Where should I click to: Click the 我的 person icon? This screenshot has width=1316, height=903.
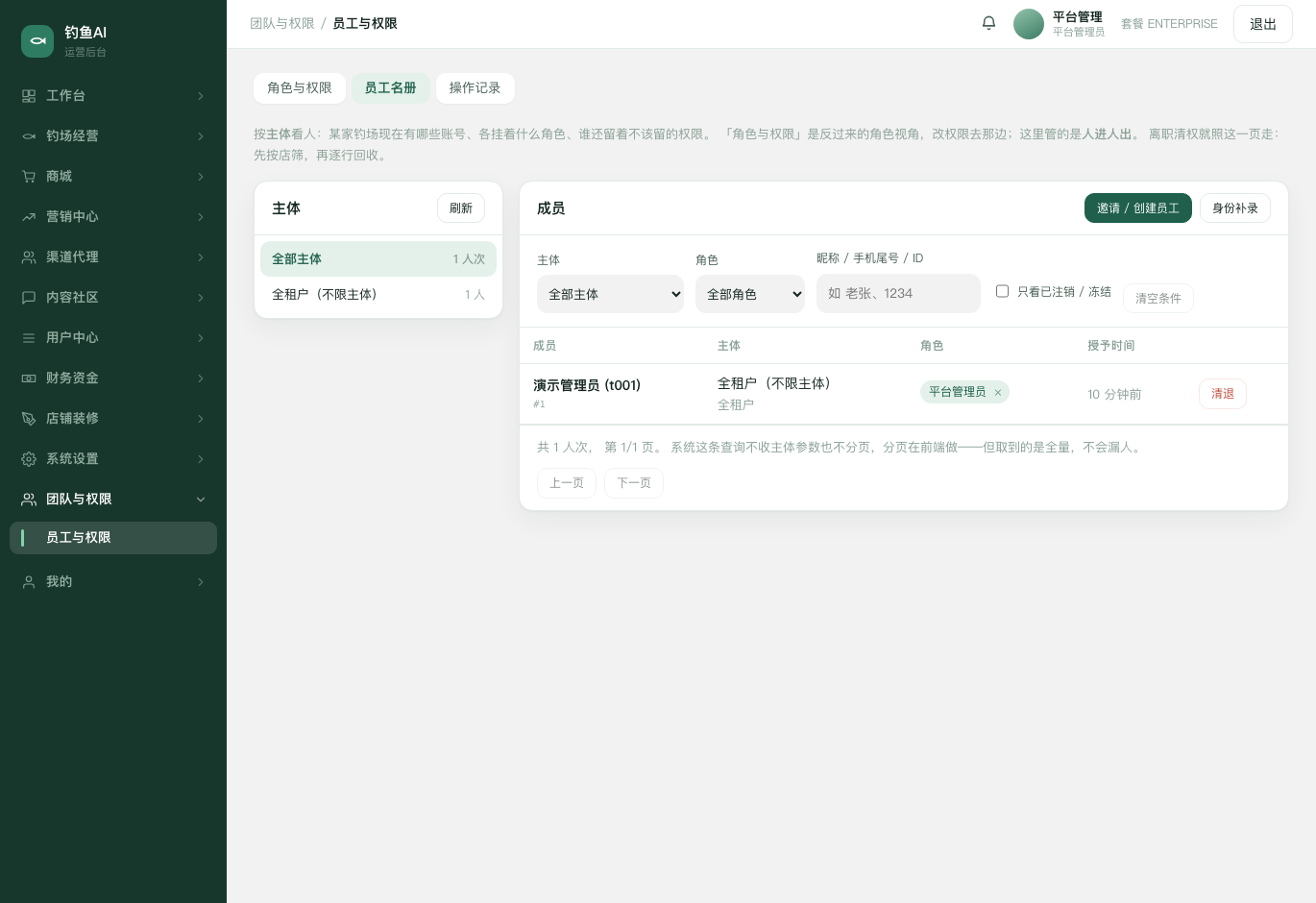(x=29, y=582)
